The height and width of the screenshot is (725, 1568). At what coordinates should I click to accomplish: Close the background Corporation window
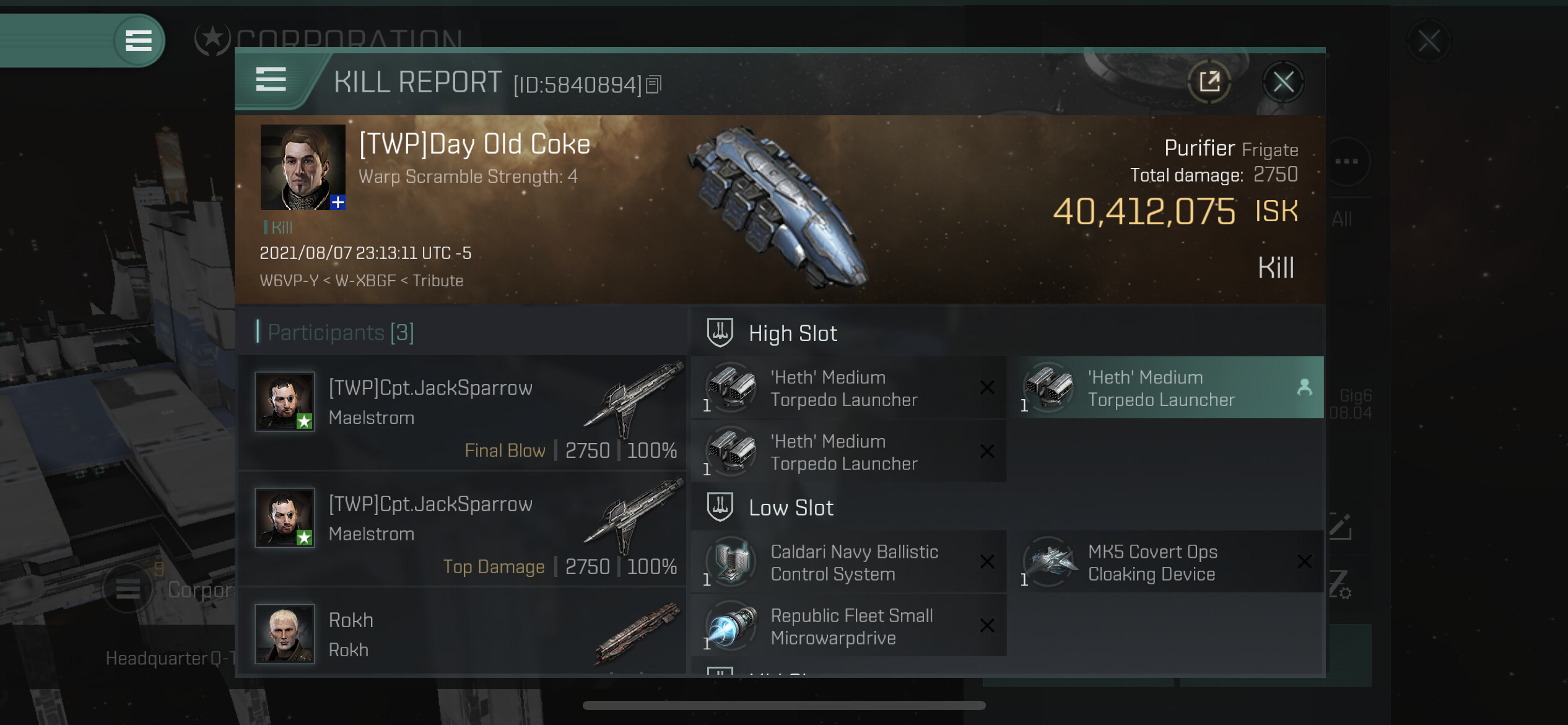click(x=1429, y=42)
